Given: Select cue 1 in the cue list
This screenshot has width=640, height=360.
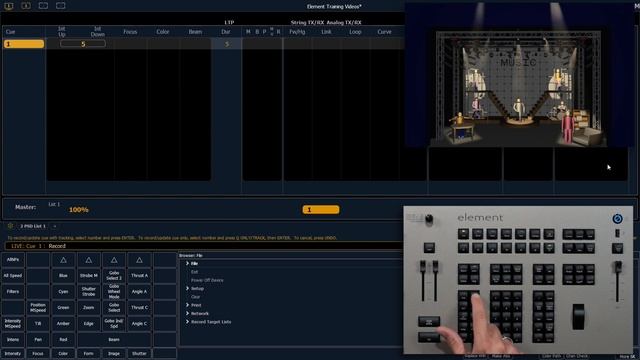Looking at the screenshot, I should click(x=24, y=44).
